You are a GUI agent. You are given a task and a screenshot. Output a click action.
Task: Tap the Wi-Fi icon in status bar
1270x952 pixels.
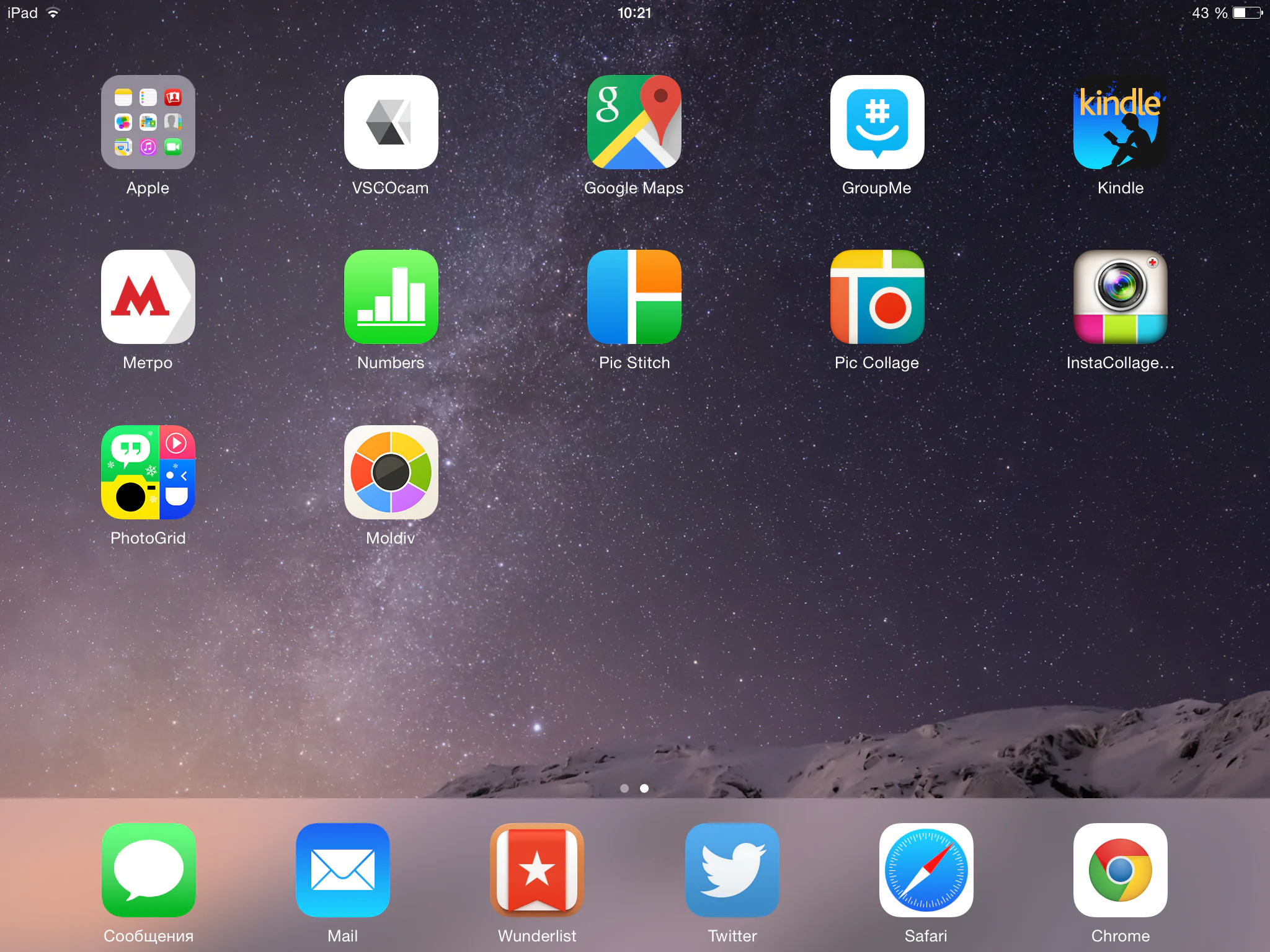click(x=53, y=13)
